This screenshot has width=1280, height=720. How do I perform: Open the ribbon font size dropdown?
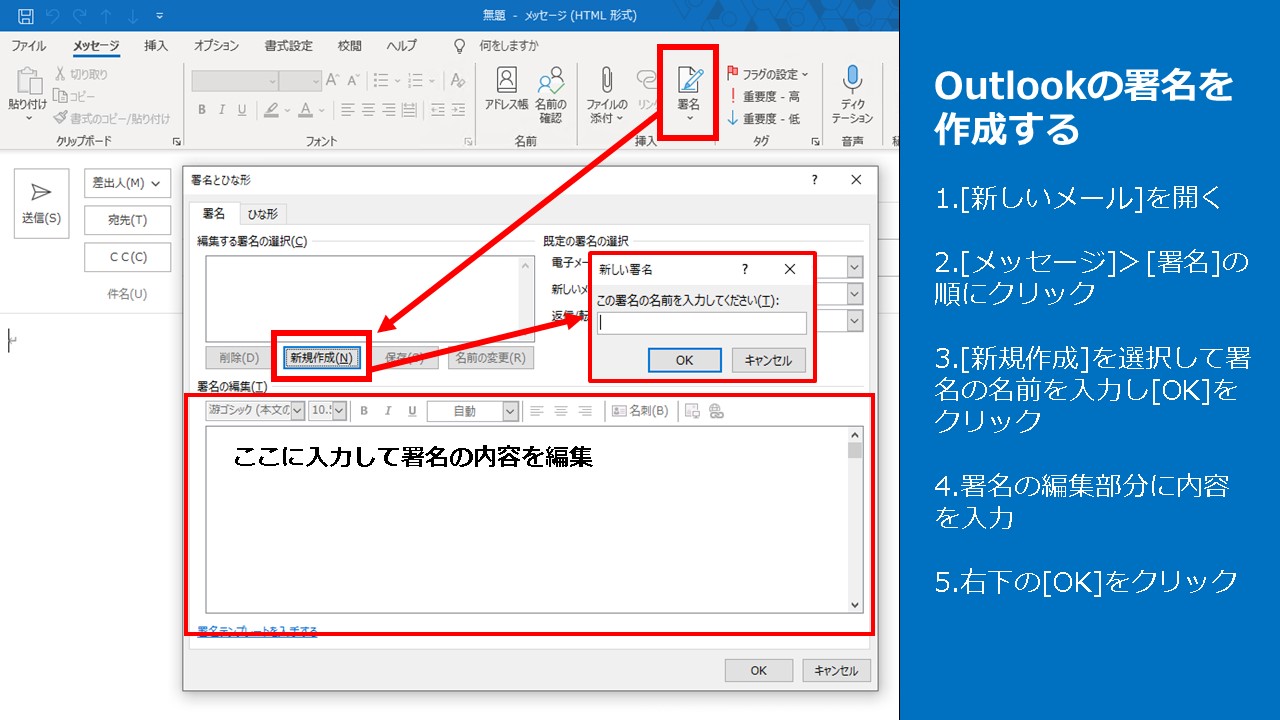(x=316, y=81)
